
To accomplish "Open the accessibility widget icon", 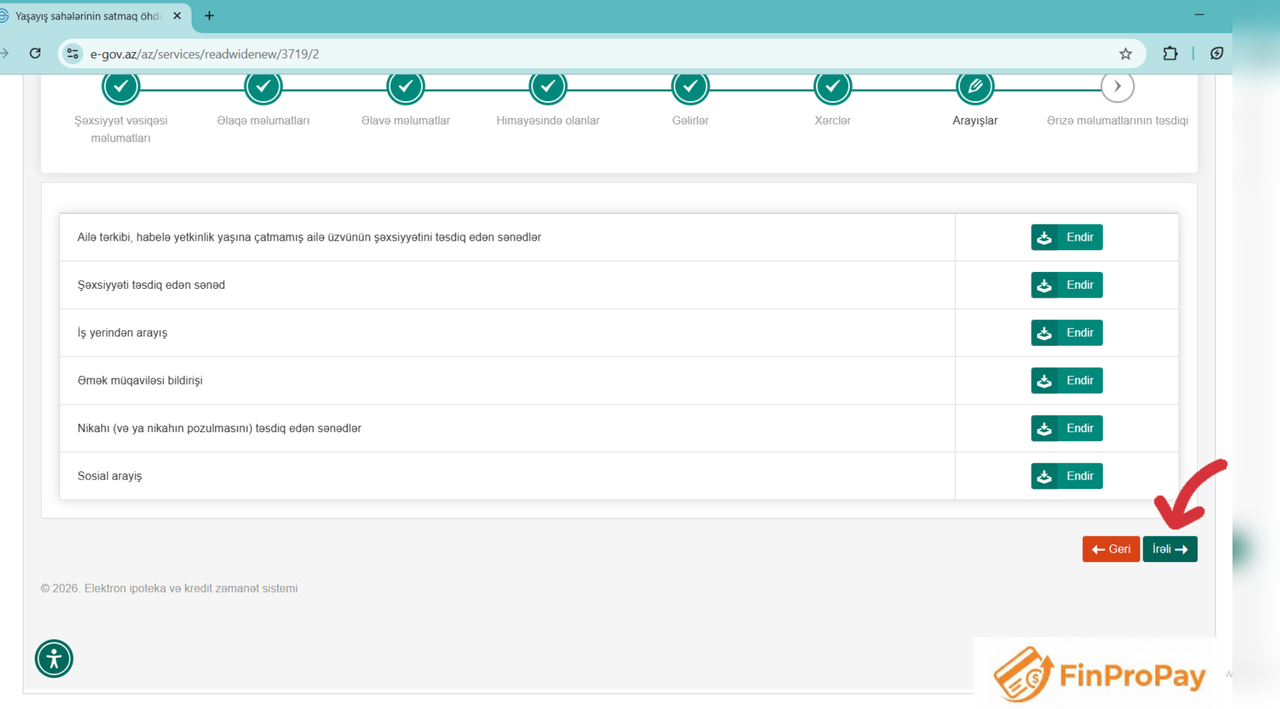I will point(54,658).
